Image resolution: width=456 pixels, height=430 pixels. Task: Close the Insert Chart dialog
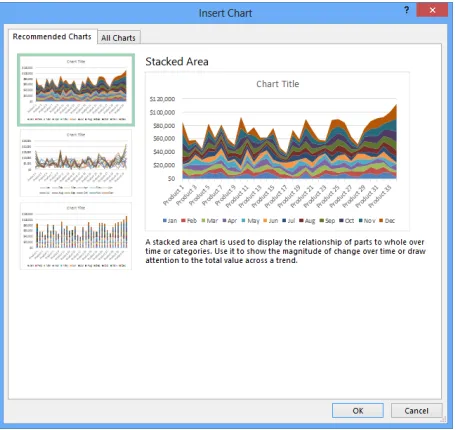[432, 10]
